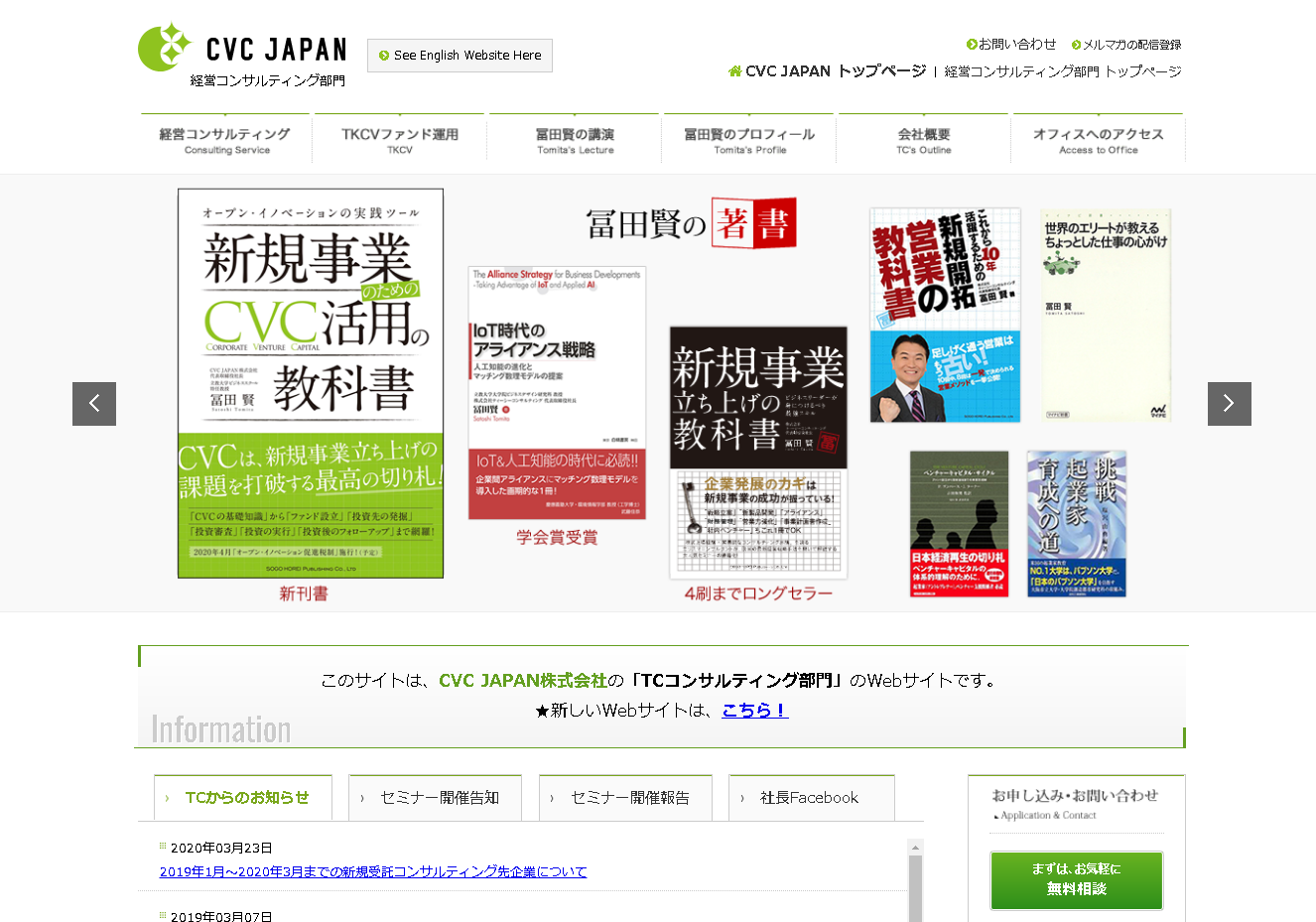Open お問い合わせ link at top
1316x922 pixels.
(x=1017, y=45)
